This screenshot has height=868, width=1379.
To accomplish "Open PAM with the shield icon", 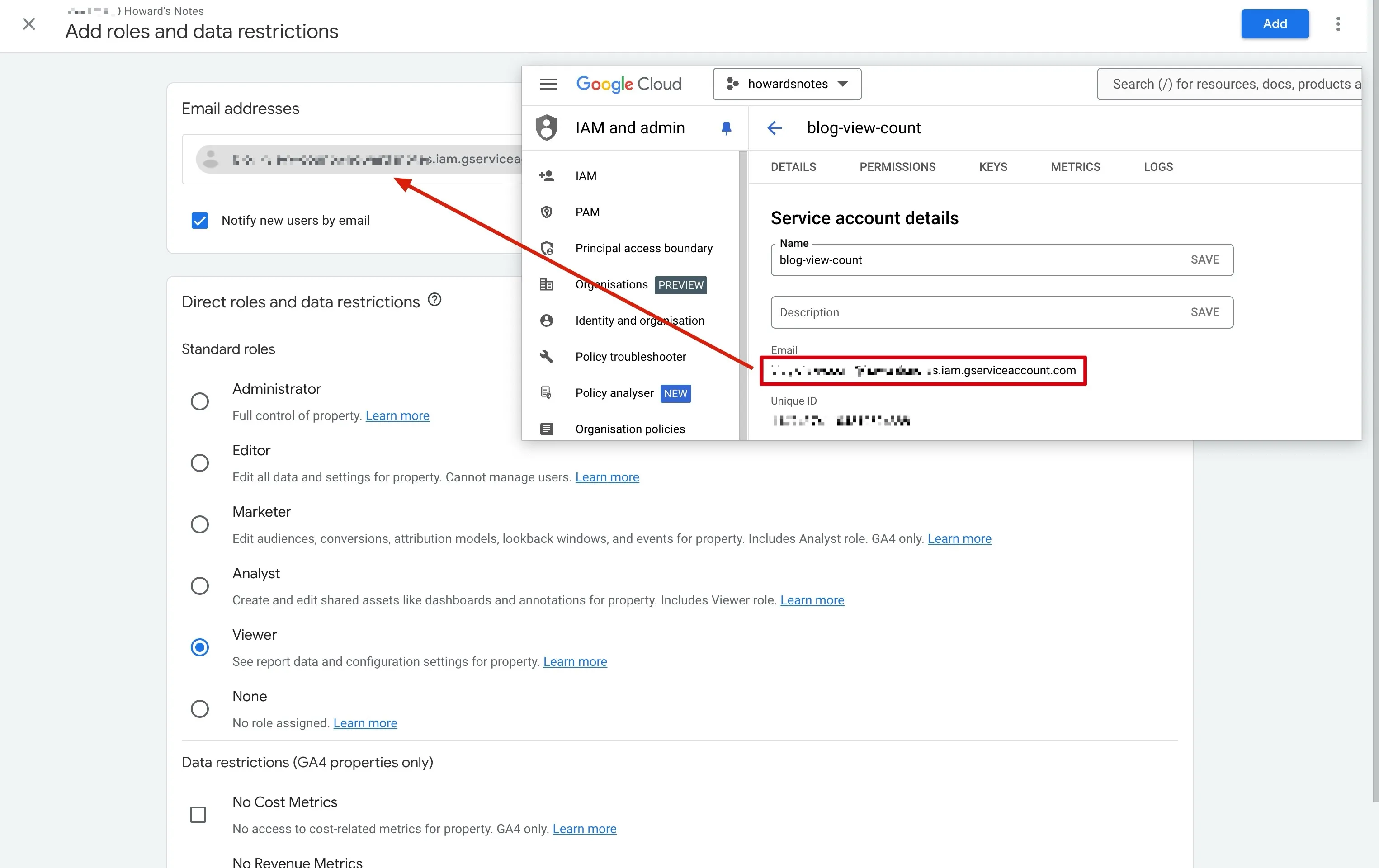I will (546, 212).
